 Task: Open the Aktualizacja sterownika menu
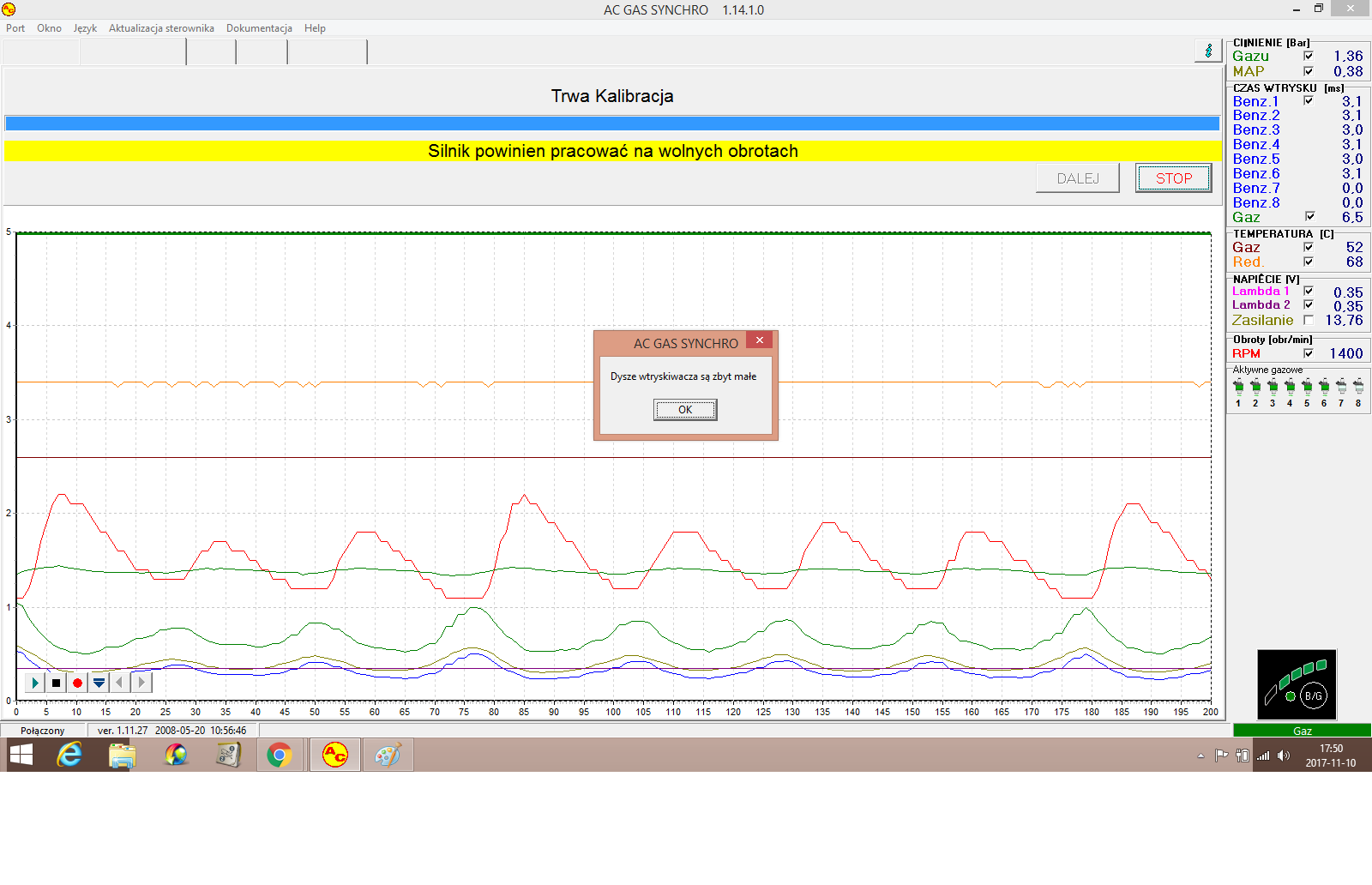[161, 28]
